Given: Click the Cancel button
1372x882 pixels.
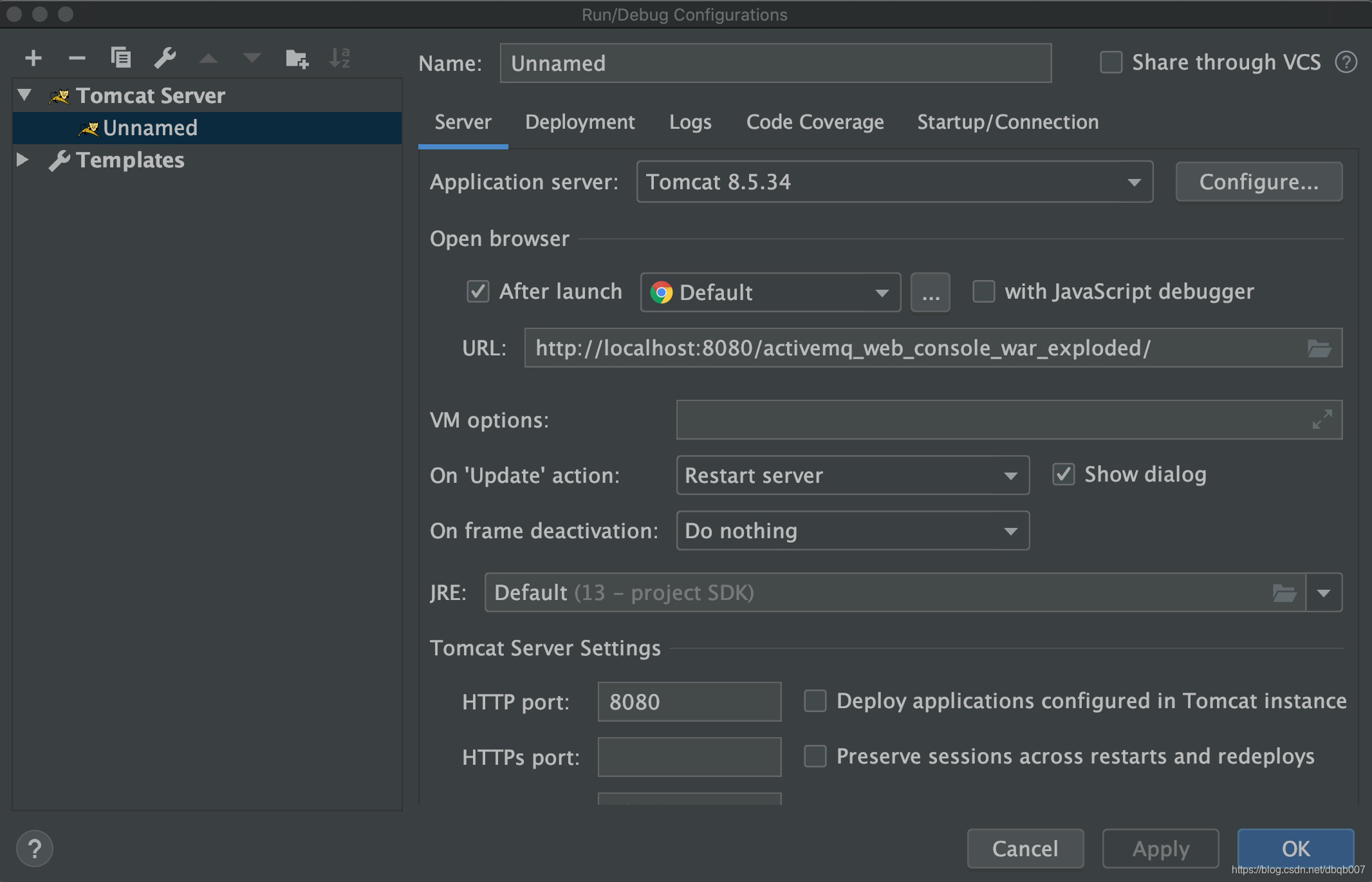Looking at the screenshot, I should tap(1025, 849).
